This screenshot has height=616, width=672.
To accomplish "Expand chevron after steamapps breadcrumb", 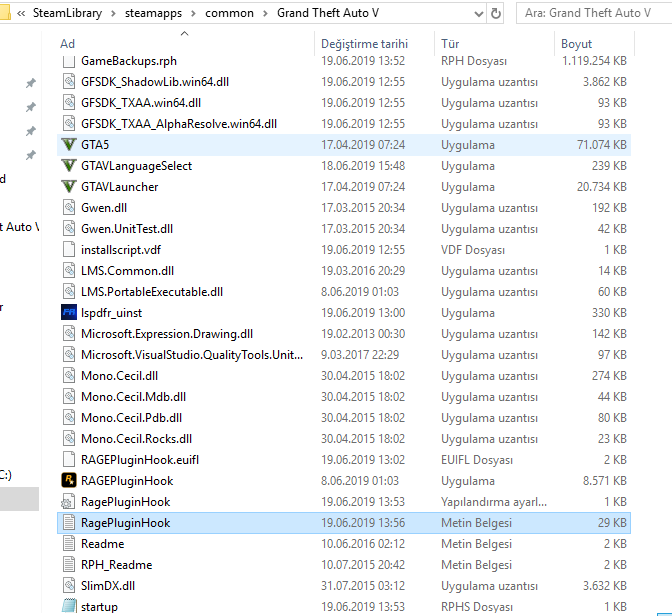I will tap(193, 13).
